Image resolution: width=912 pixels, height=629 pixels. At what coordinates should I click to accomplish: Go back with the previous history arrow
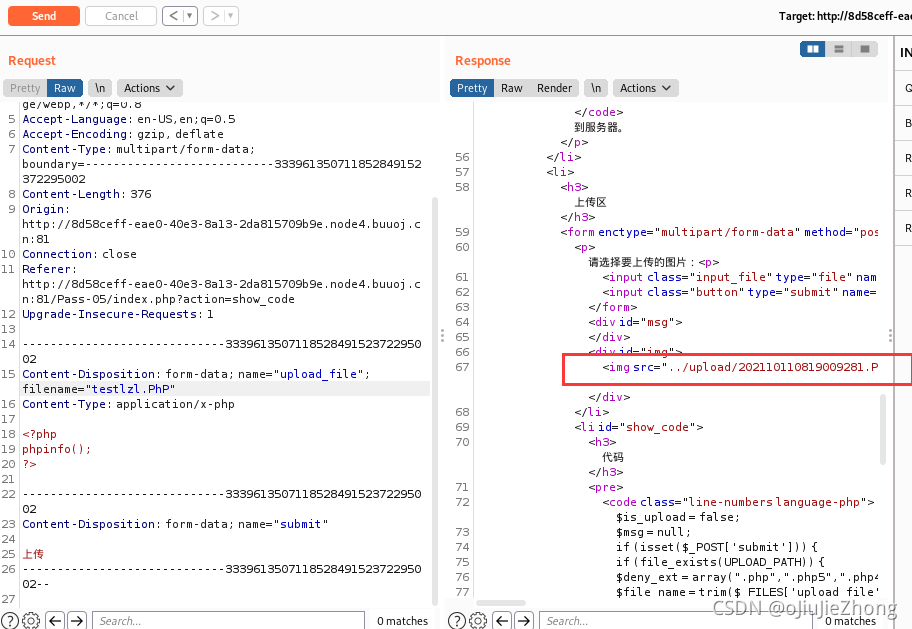click(x=173, y=16)
